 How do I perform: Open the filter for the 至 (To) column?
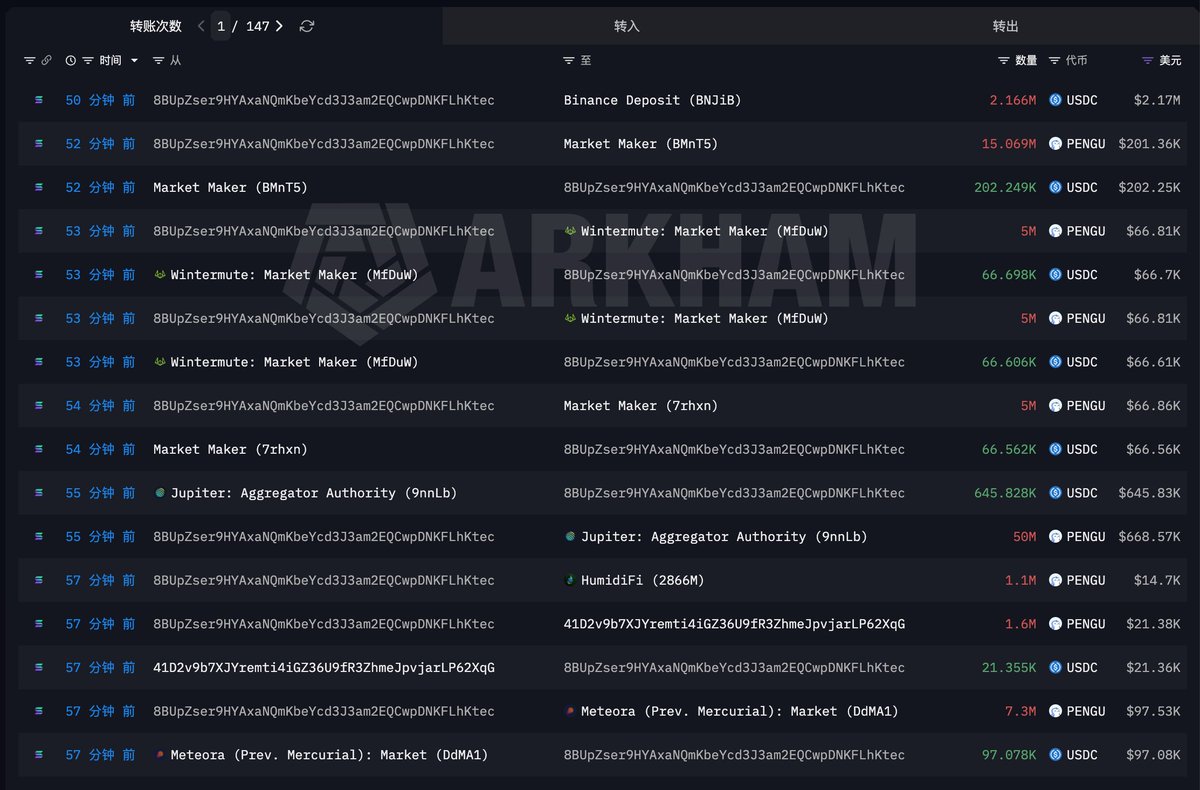[x=569, y=61]
